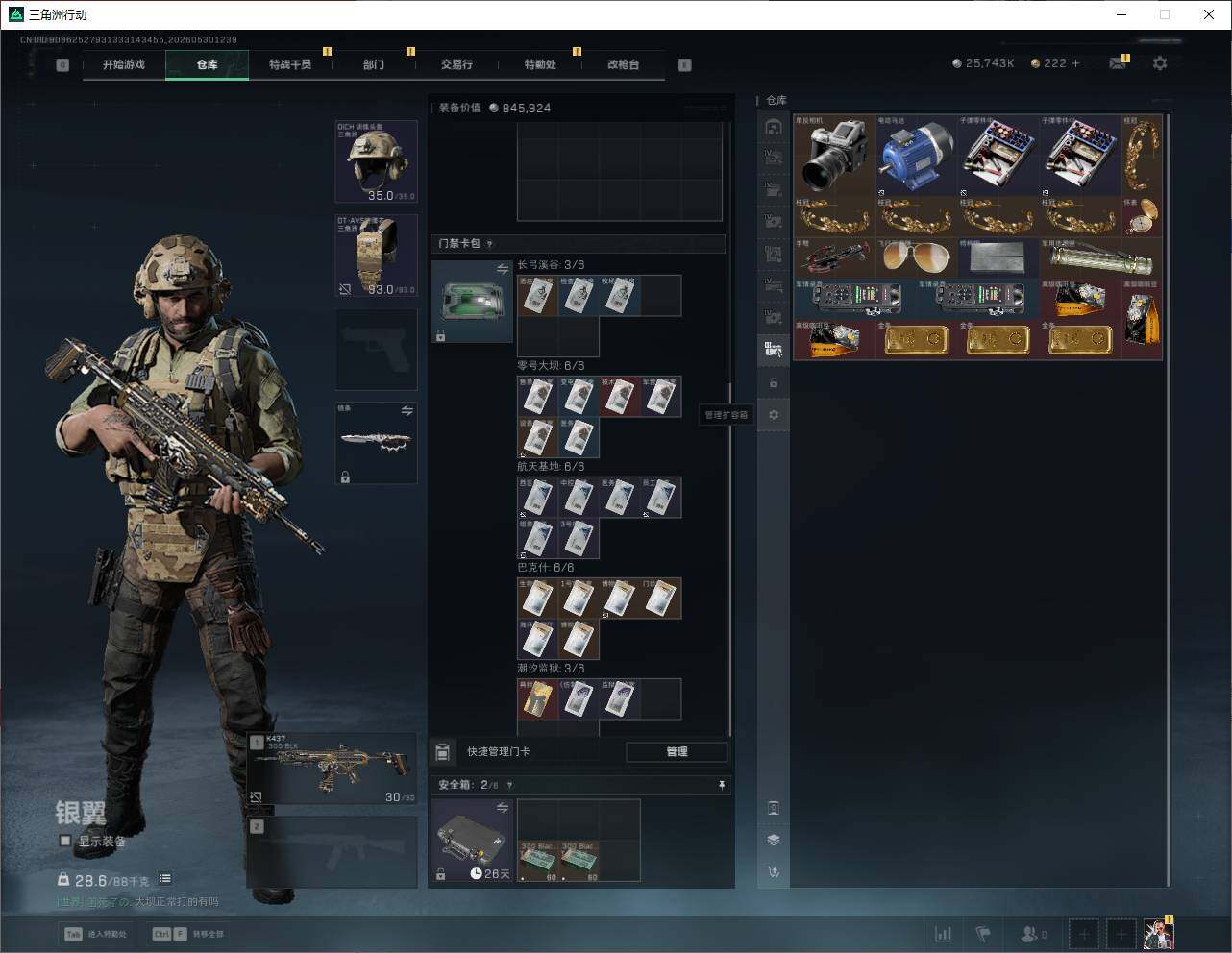Go to the 特勤处 tab
Screen dimensions: 1232x953
pyautogui.click(x=540, y=64)
